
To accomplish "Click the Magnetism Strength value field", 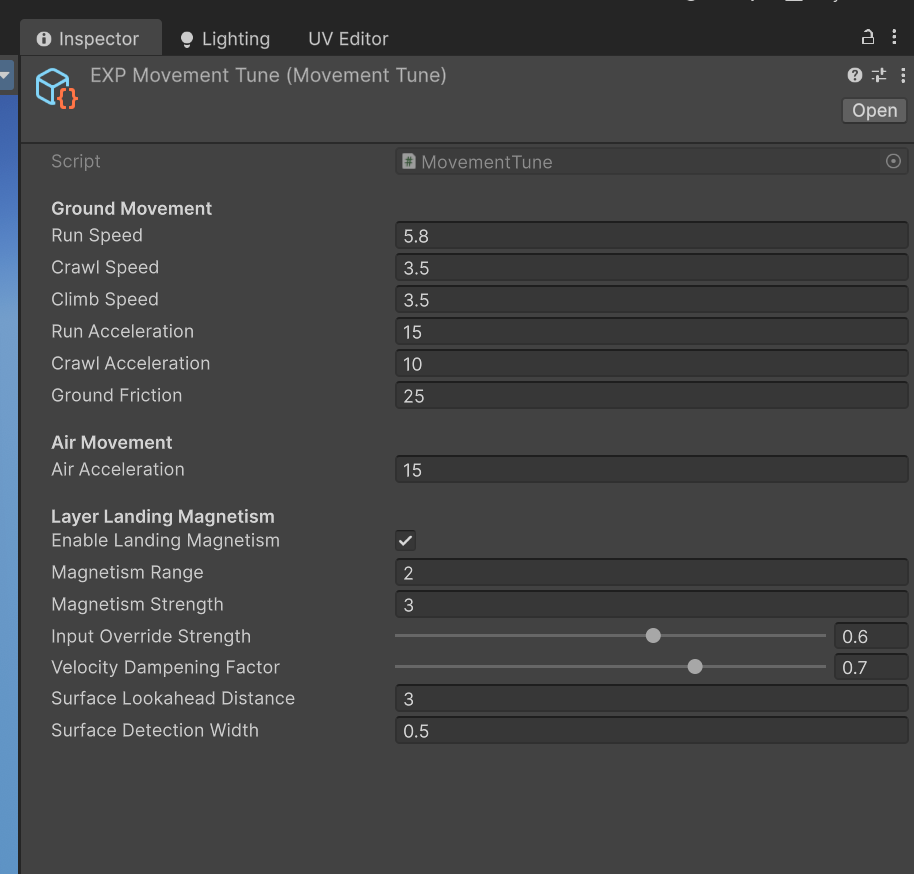I will pyautogui.click(x=652, y=605).
